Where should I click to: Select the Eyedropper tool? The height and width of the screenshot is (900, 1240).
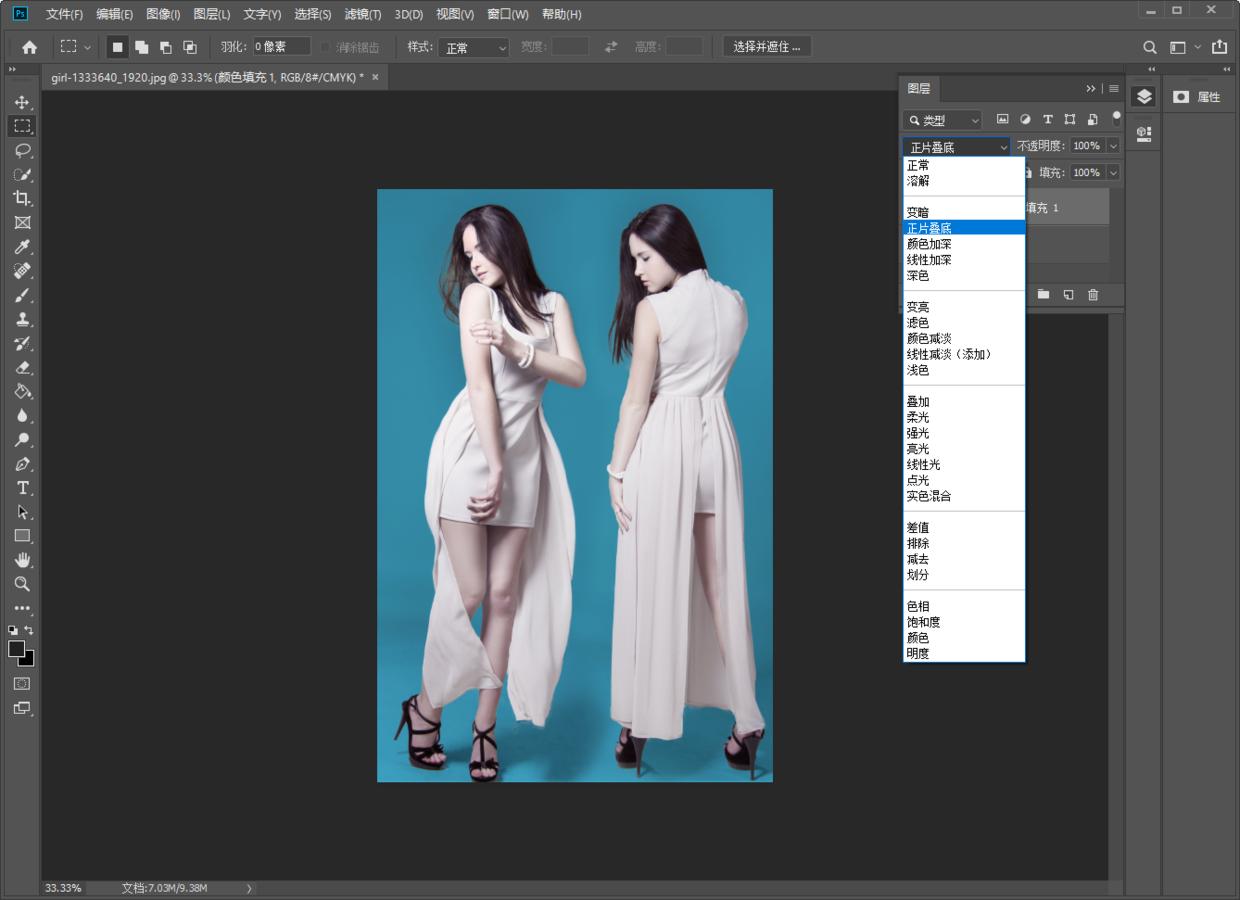coord(22,247)
